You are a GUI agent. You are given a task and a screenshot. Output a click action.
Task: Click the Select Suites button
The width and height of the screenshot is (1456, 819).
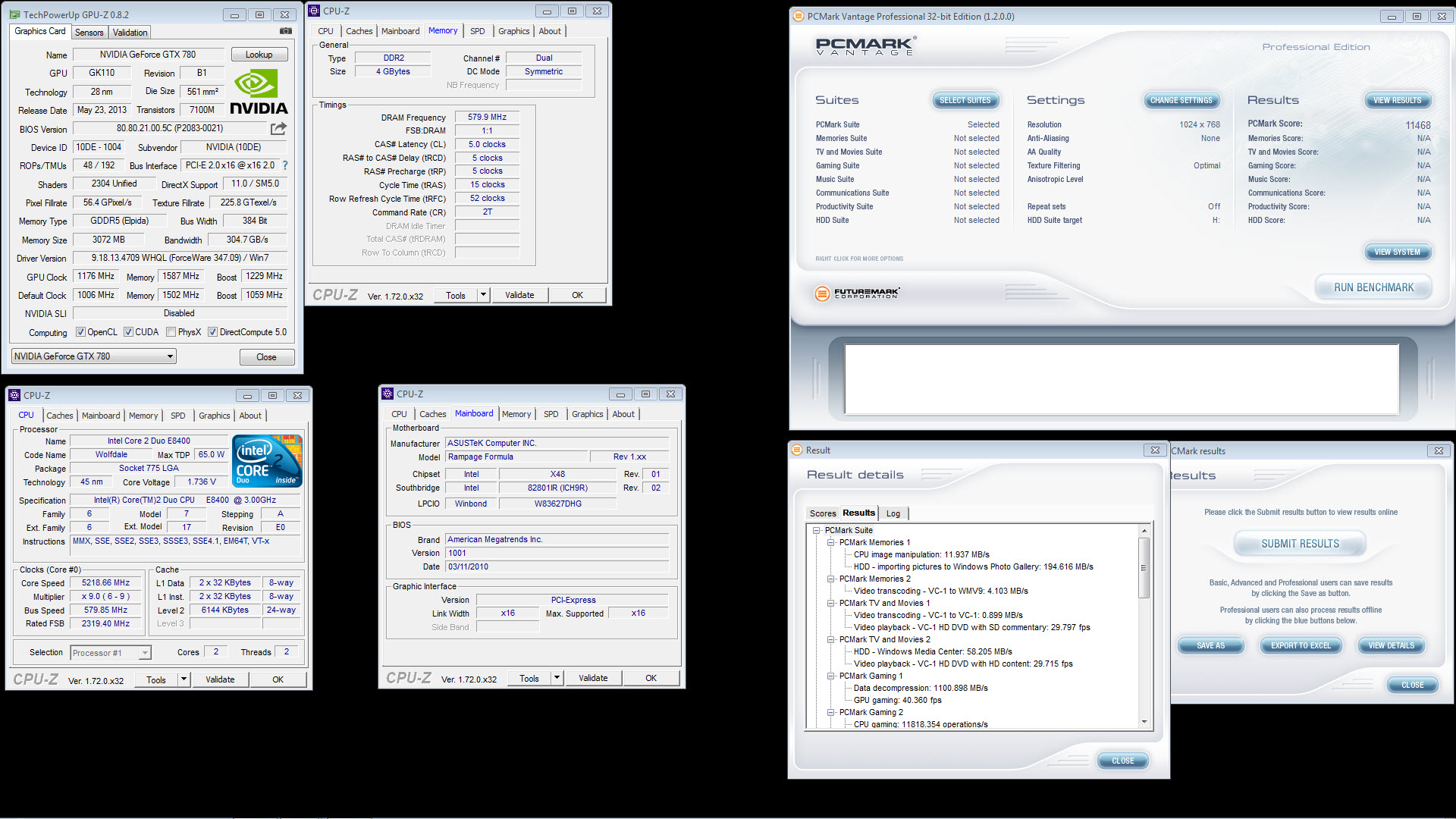pyautogui.click(x=965, y=100)
